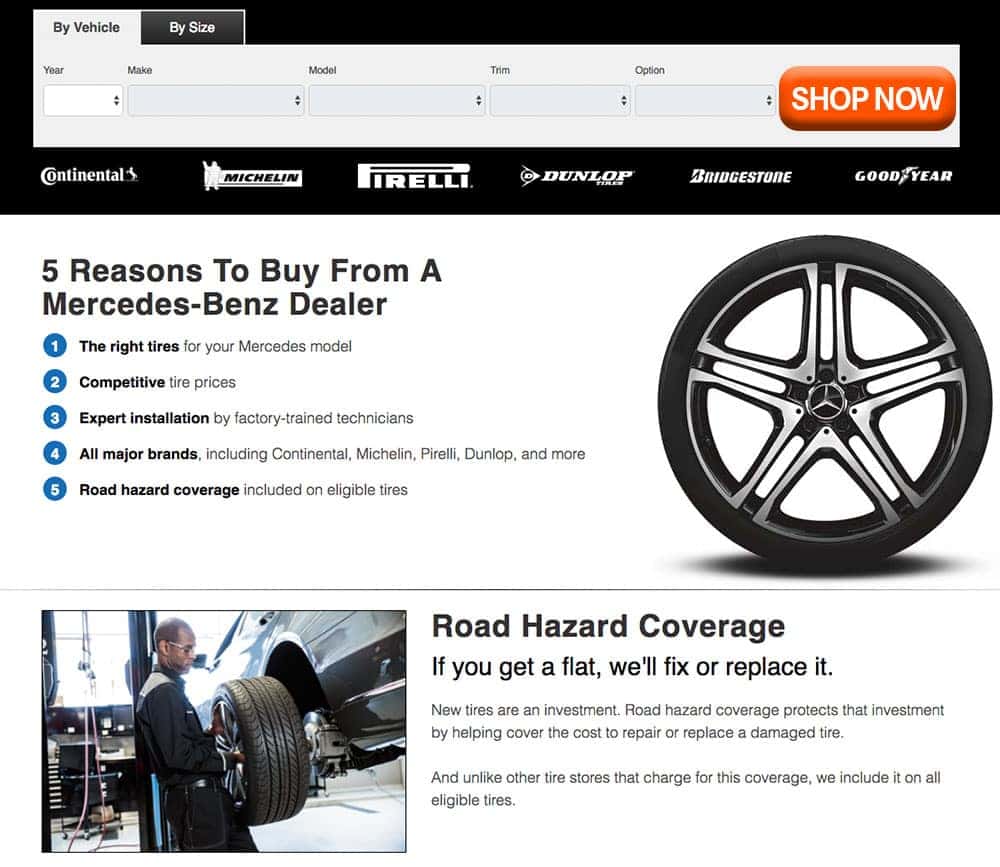Click the orange SHOP NOW button
The height and width of the screenshot is (867, 1000).
point(867,99)
